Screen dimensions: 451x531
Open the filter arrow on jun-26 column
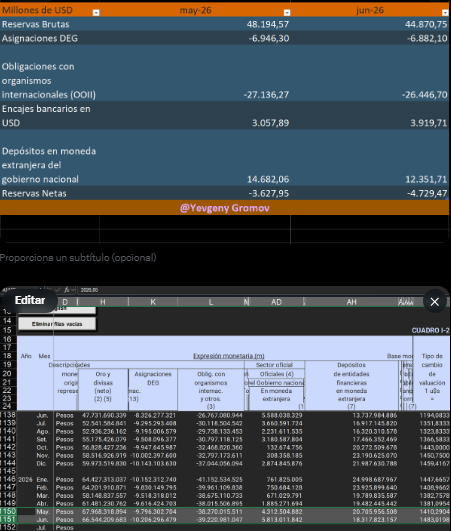click(445, 13)
